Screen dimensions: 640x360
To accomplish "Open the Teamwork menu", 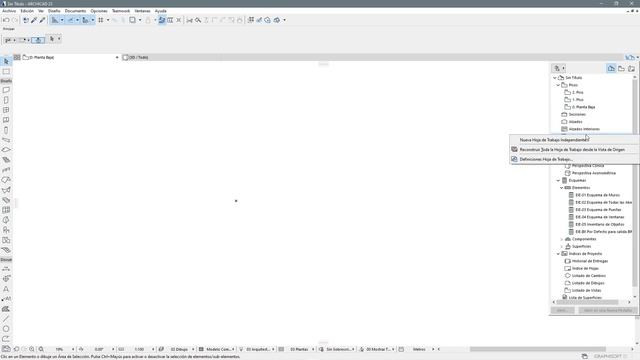I will pos(121,11).
